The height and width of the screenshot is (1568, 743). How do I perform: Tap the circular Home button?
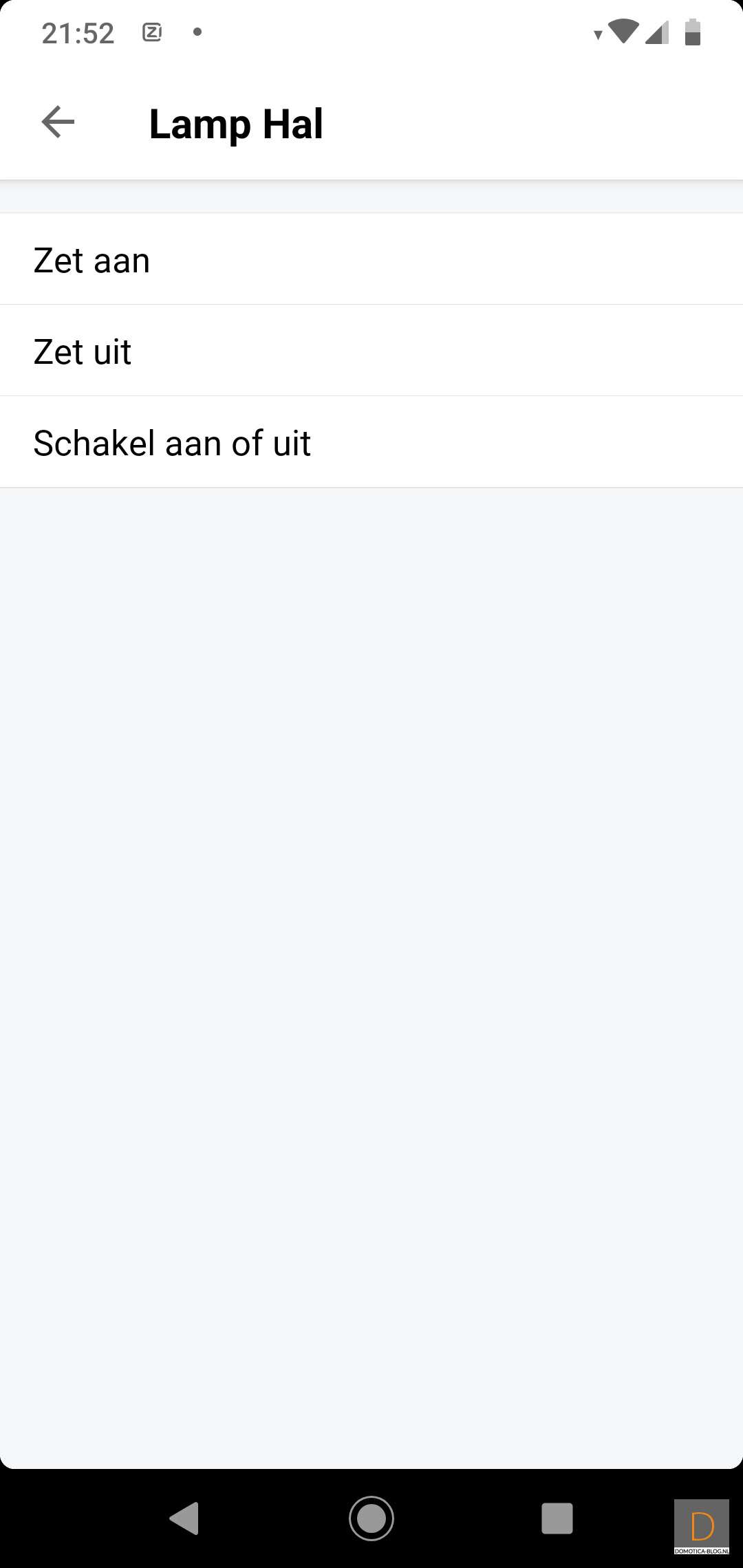coord(371,1518)
